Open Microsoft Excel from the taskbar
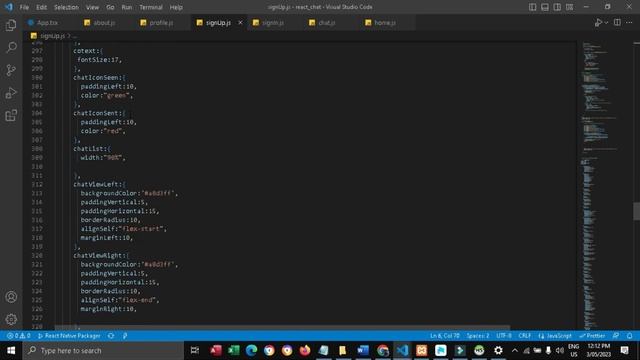 tap(233, 350)
